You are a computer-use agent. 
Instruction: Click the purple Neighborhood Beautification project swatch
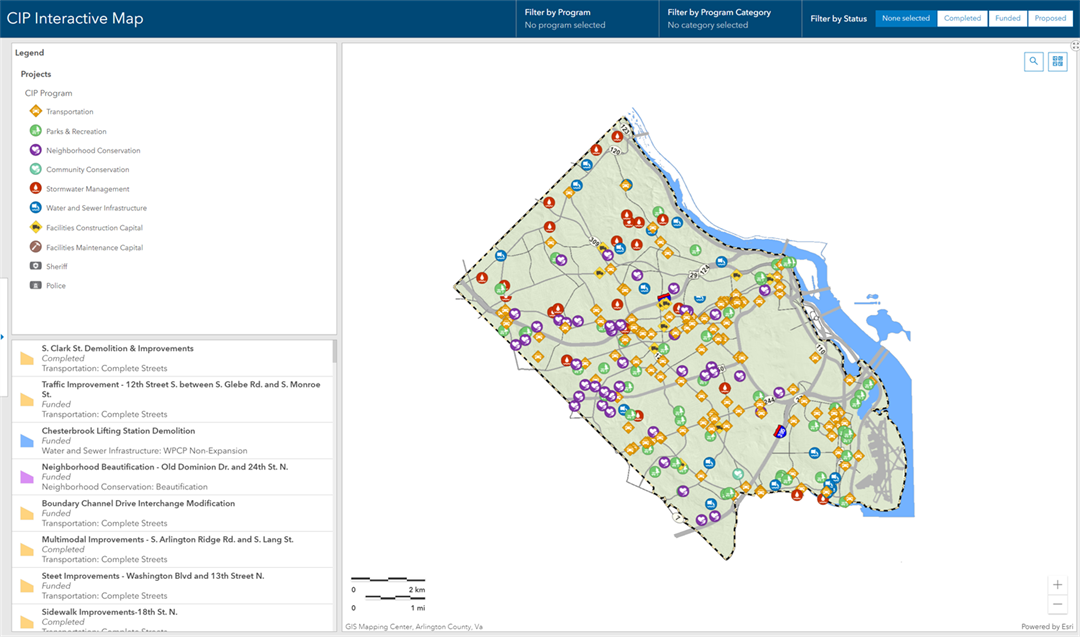pos(27,477)
